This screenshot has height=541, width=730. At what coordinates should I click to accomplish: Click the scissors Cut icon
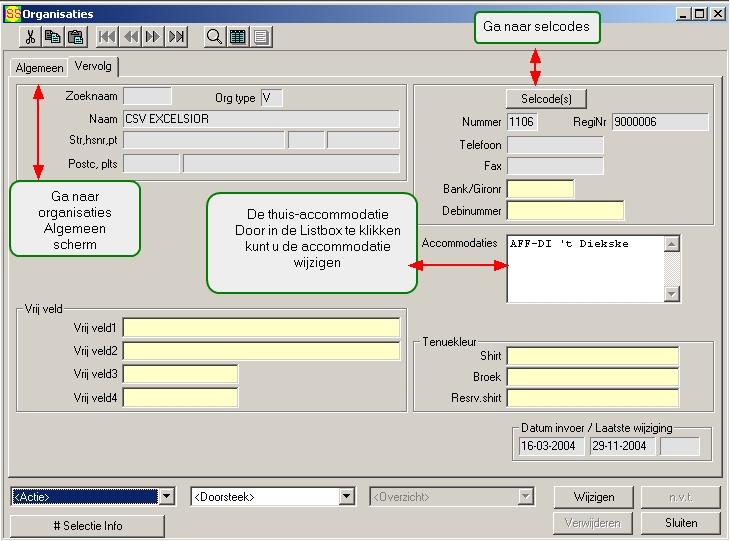(29, 37)
